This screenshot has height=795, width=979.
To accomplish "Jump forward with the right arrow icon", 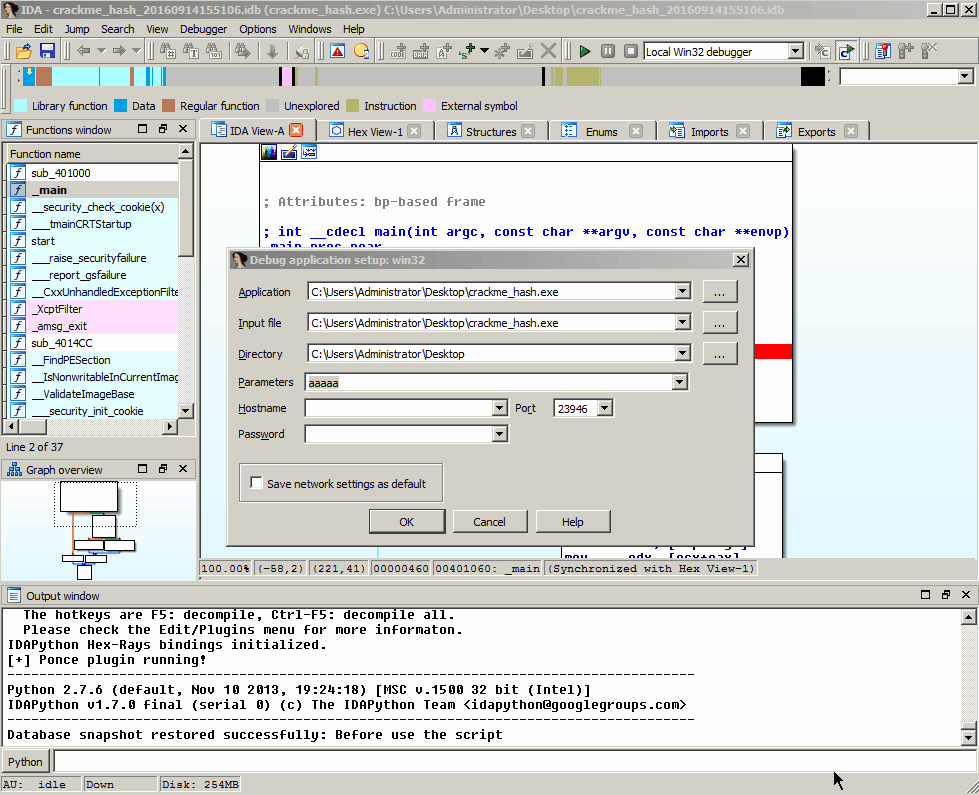I will point(119,51).
